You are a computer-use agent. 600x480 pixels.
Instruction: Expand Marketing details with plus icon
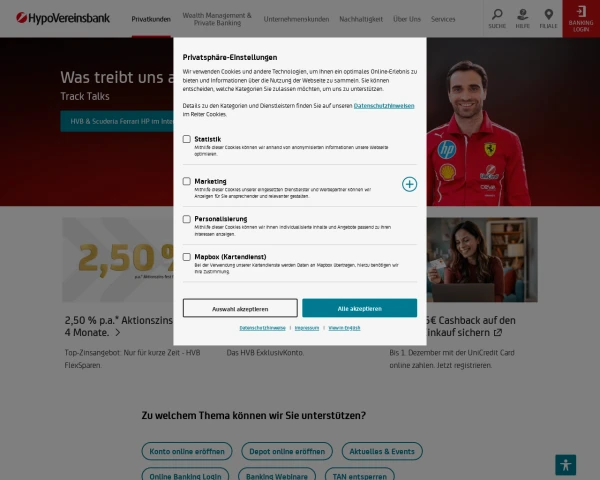(409, 184)
